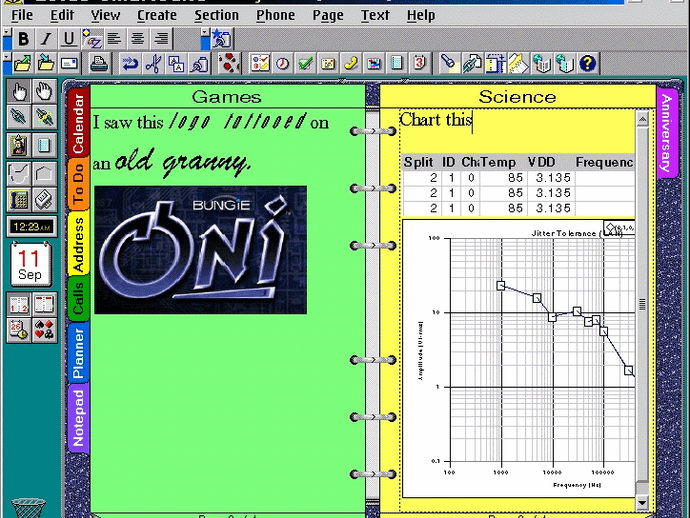Cut with the scissors icon

point(153,63)
